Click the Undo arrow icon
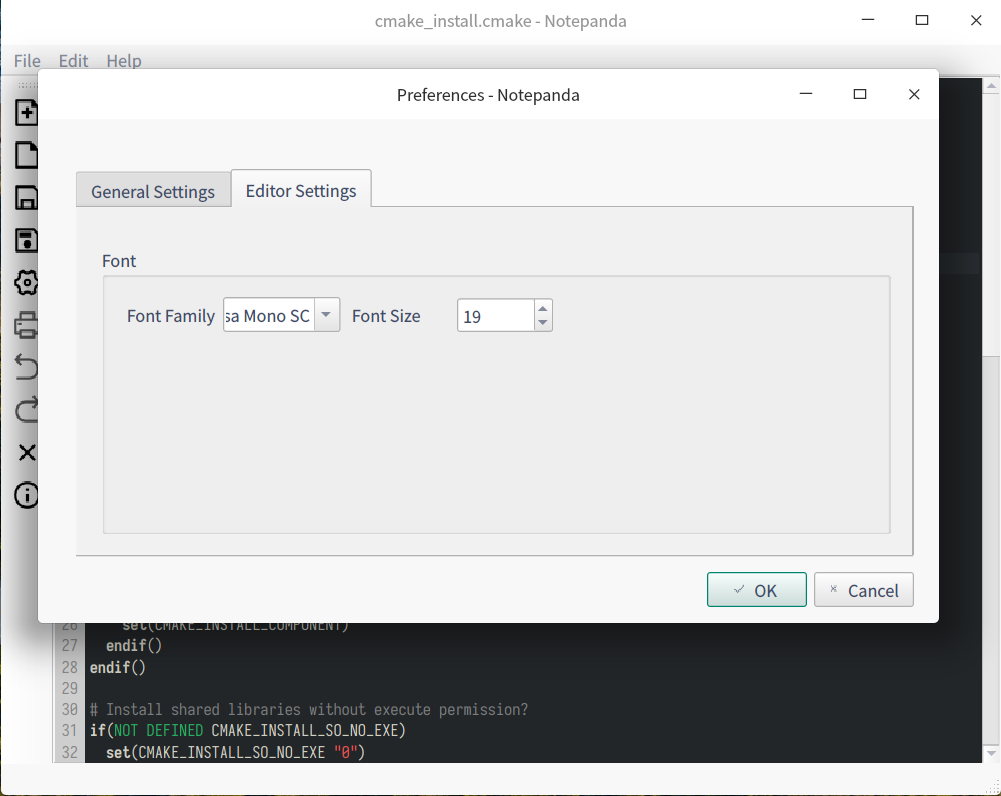 tap(26, 367)
